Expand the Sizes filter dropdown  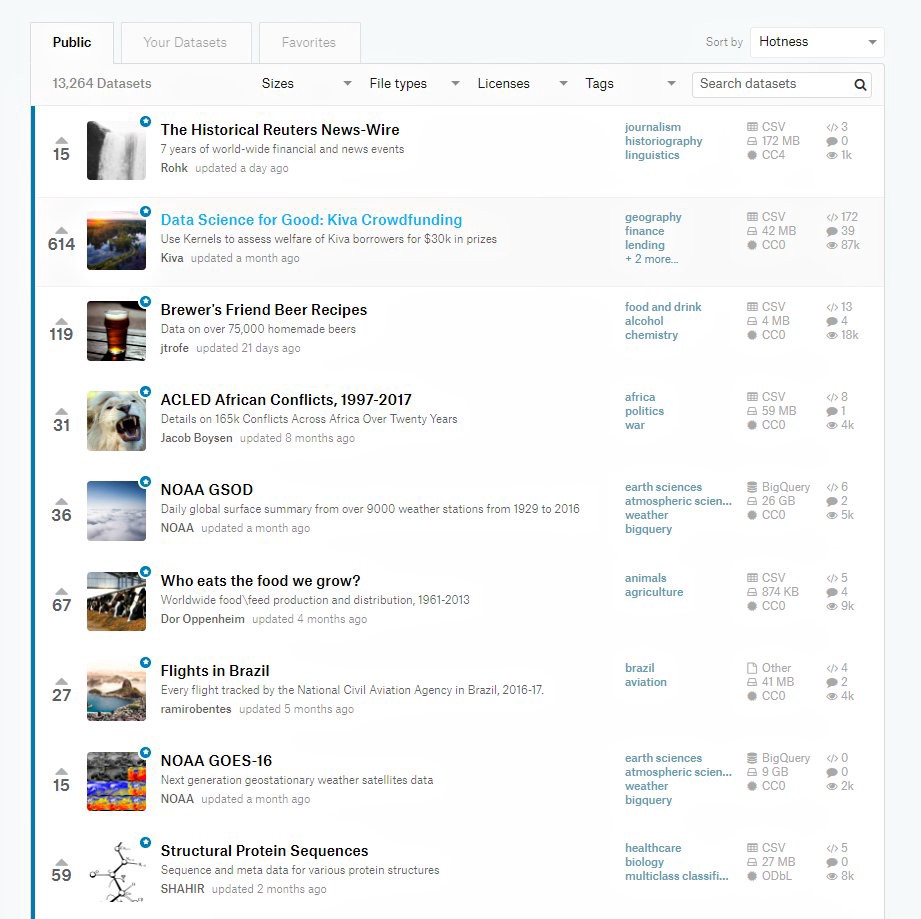(306, 84)
